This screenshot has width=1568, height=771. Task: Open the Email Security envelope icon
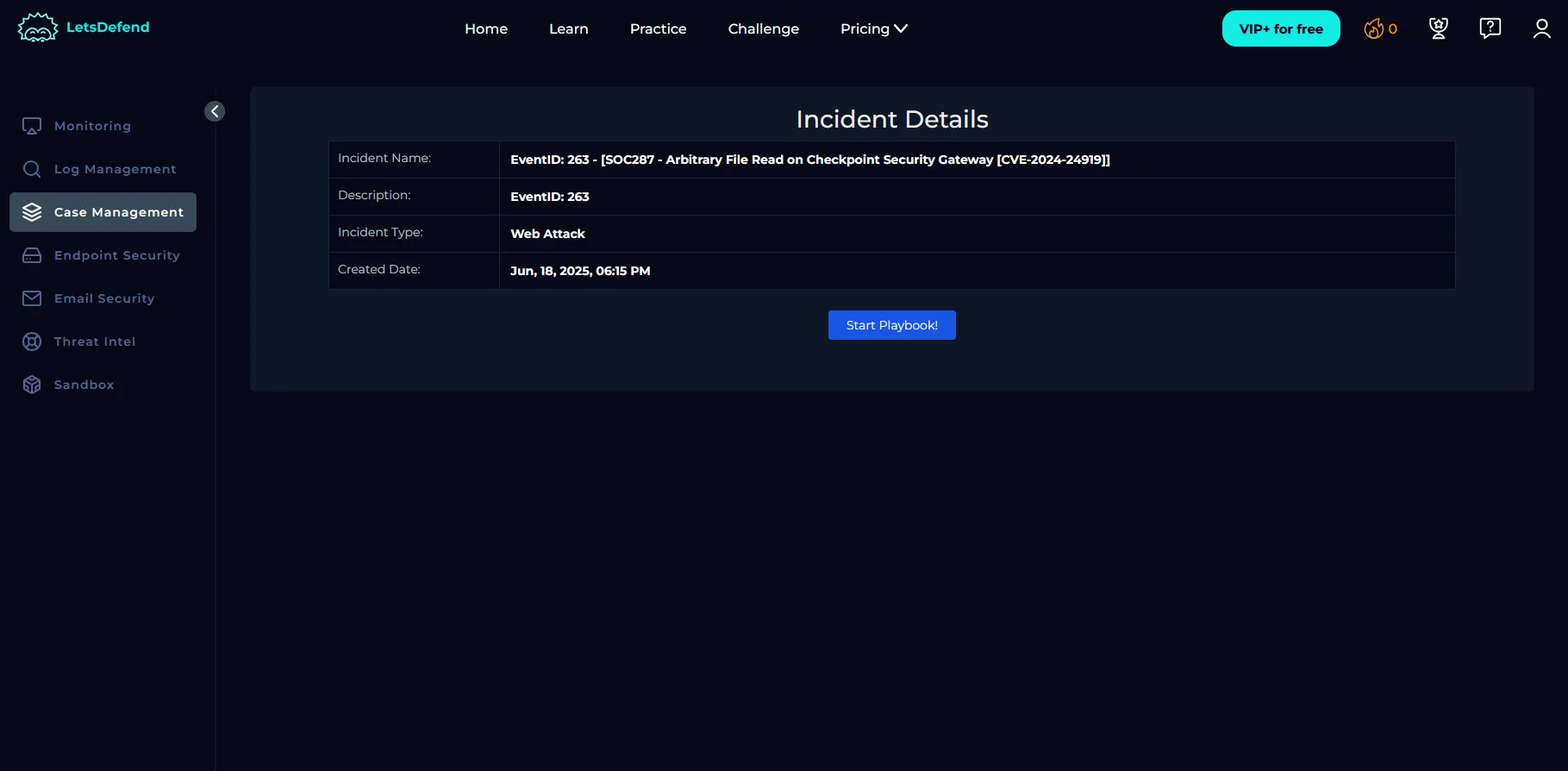coord(32,298)
